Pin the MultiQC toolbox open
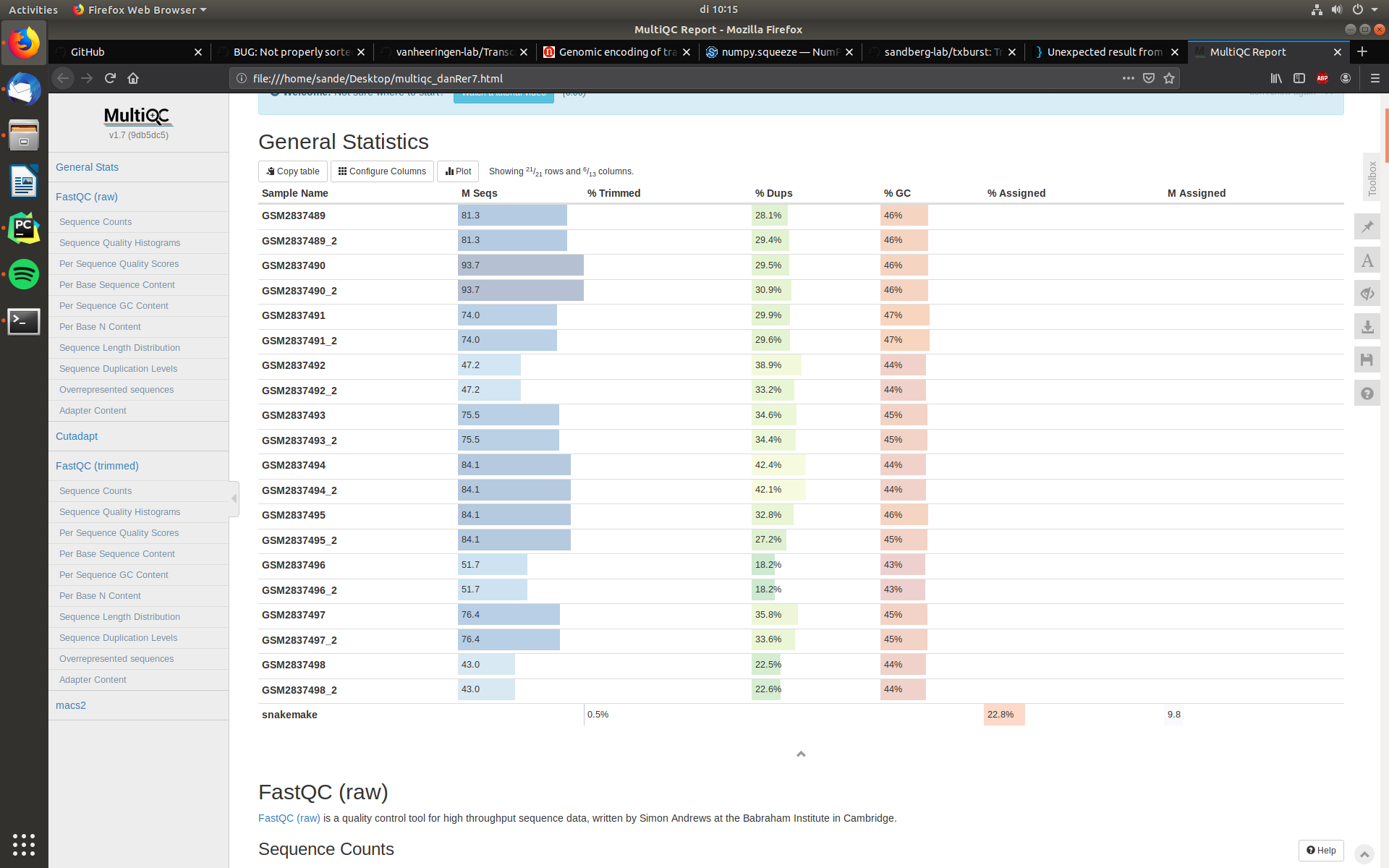Image resolution: width=1389 pixels, height=868 pixels. pos(1367,226)
